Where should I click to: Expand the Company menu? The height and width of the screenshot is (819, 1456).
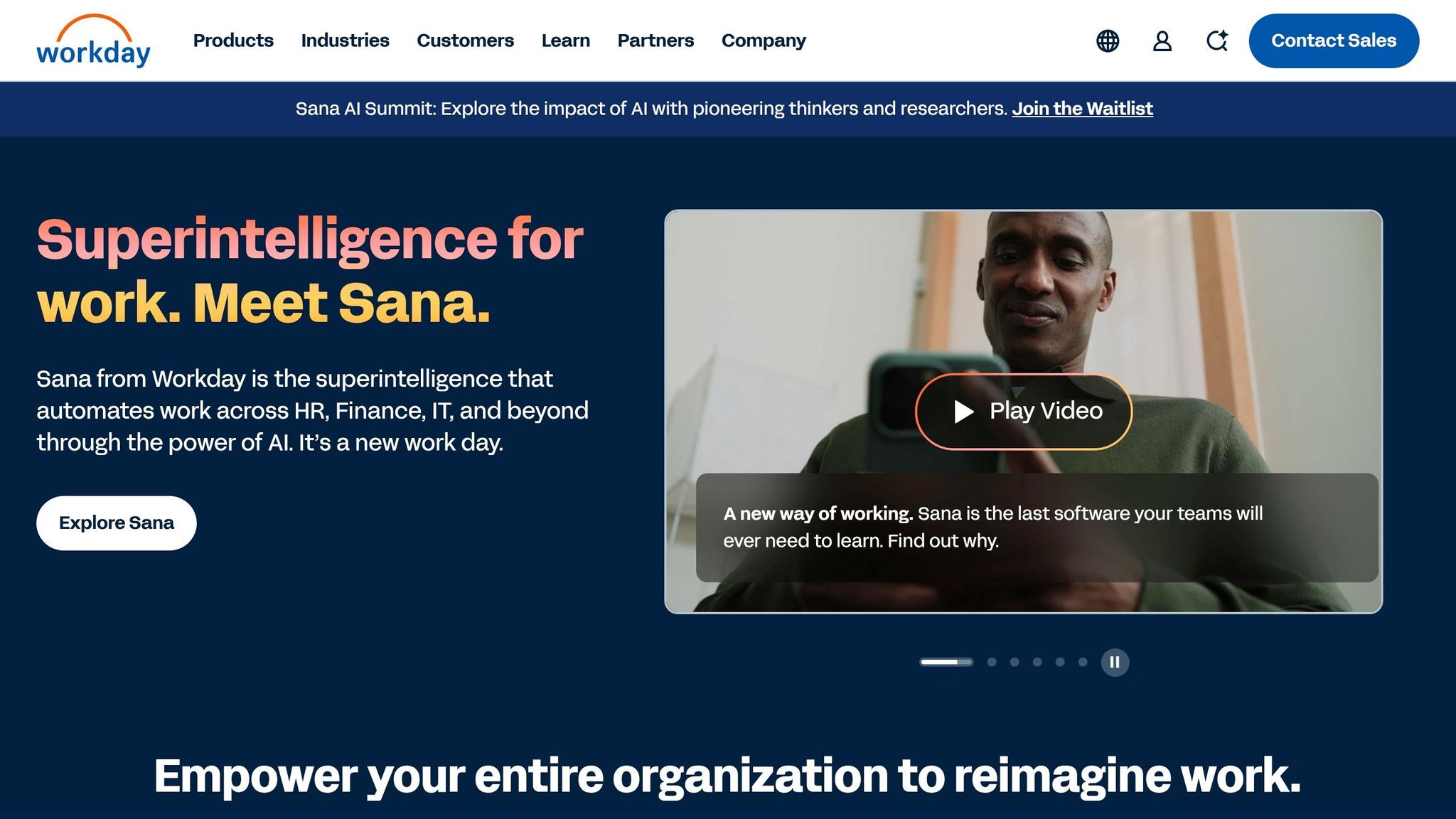coord(764,41)
